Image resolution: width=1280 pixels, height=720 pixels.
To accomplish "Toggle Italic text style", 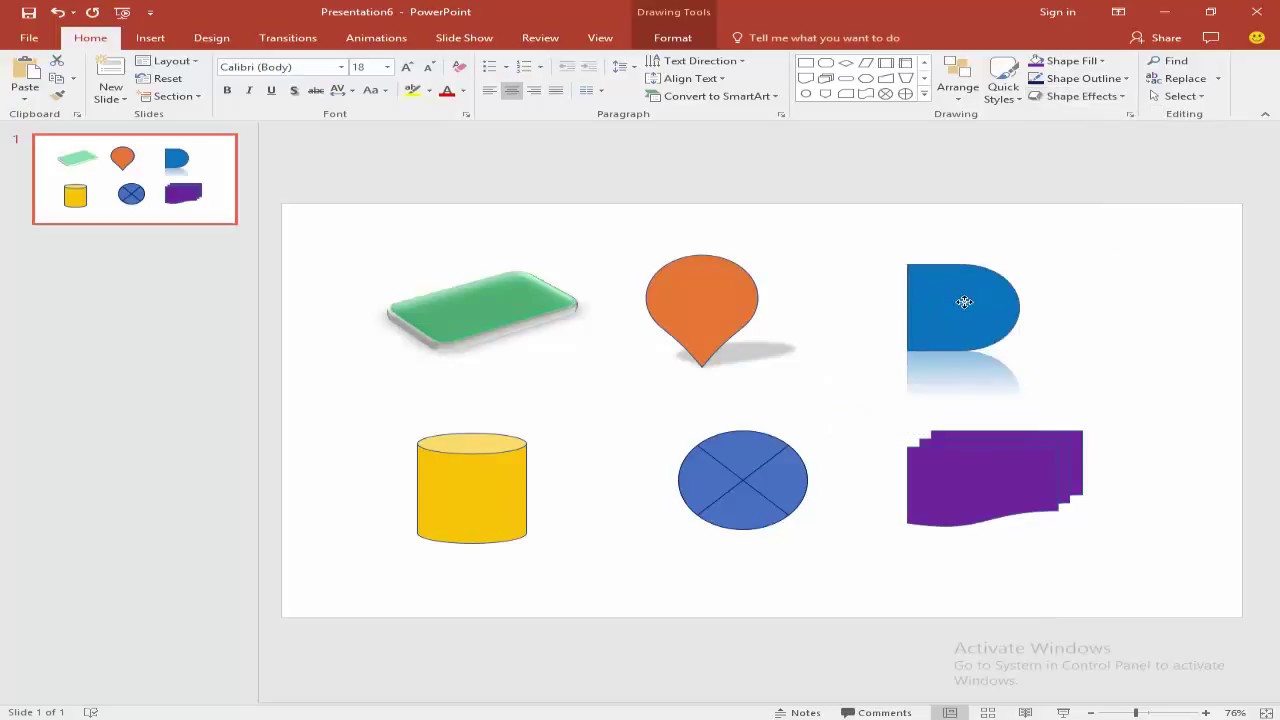I will tap(249, 90).
